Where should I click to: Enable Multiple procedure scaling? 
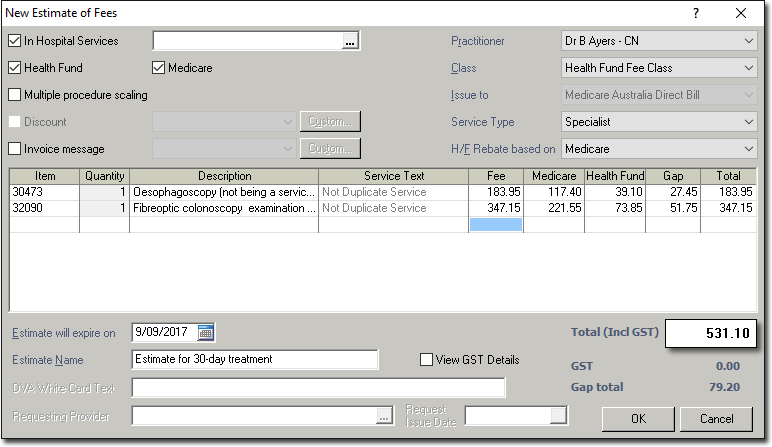[x=15, y=95]
